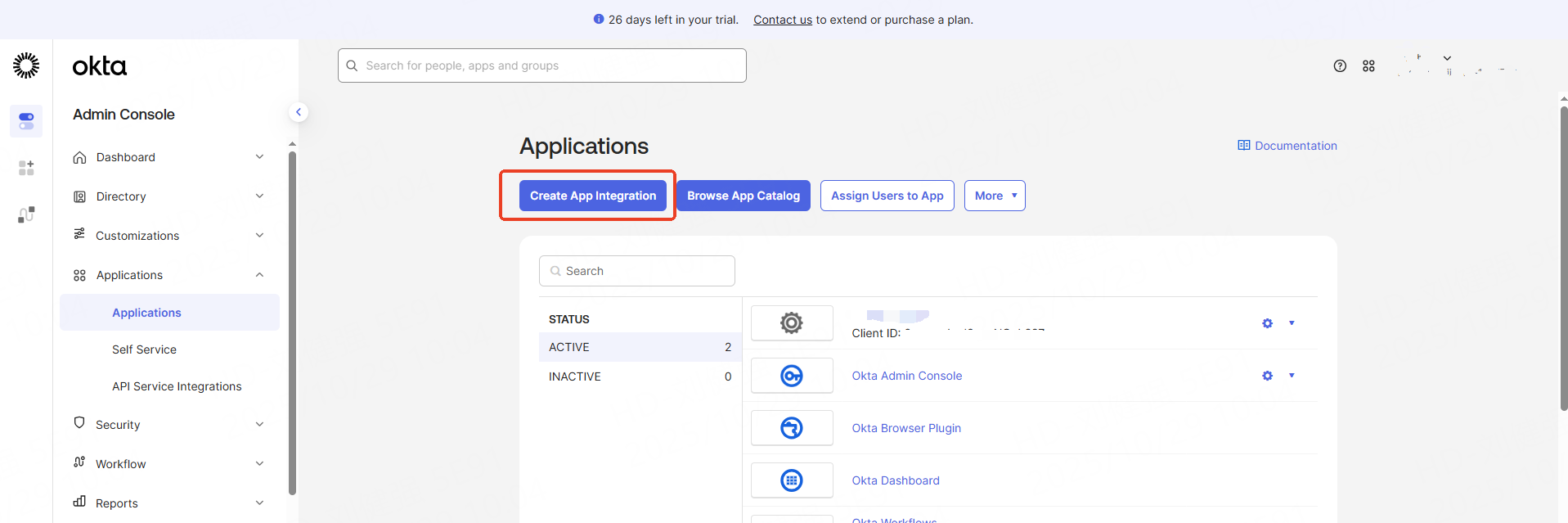Click the Okta sunburst logo icon
1568x523 pixels.
pyautogui.click(x=26, y=65)
